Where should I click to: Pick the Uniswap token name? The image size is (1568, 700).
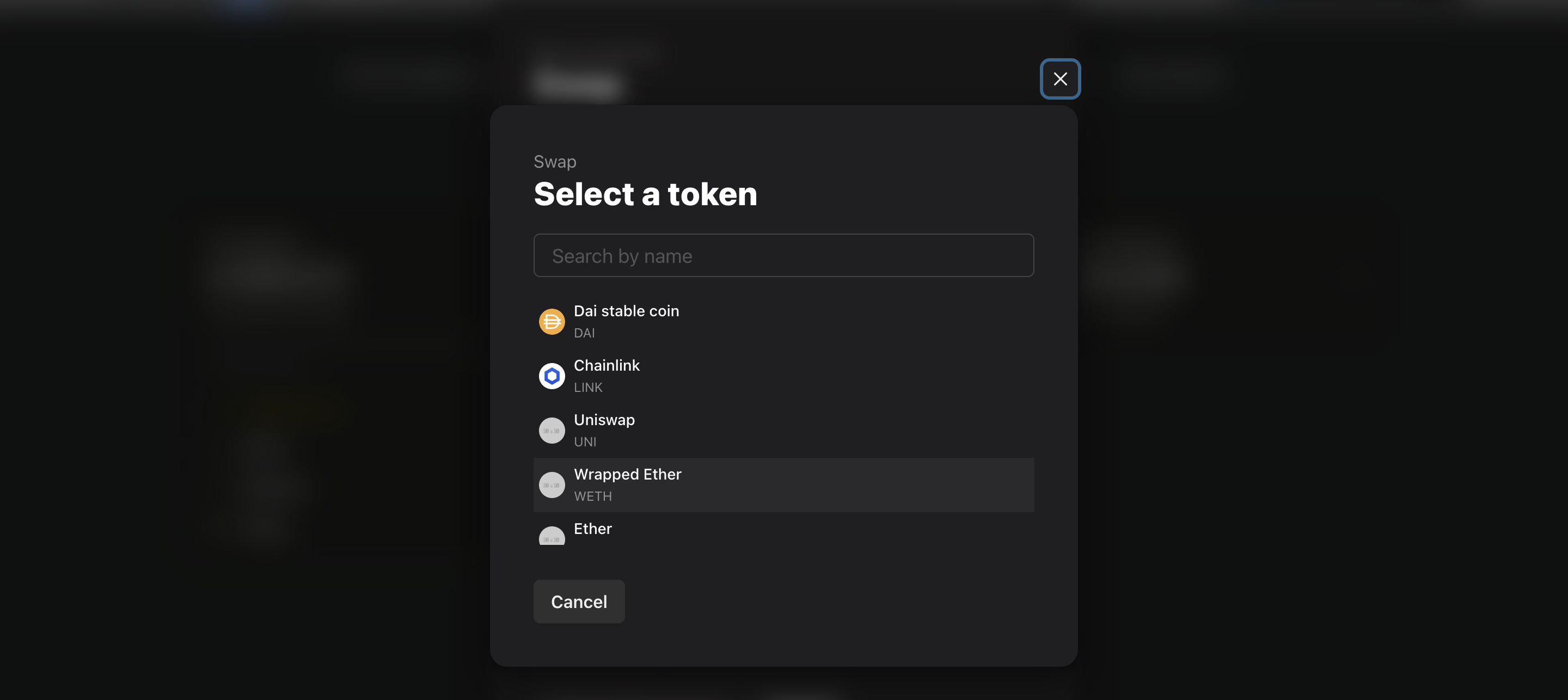click(x=604, y=420)
